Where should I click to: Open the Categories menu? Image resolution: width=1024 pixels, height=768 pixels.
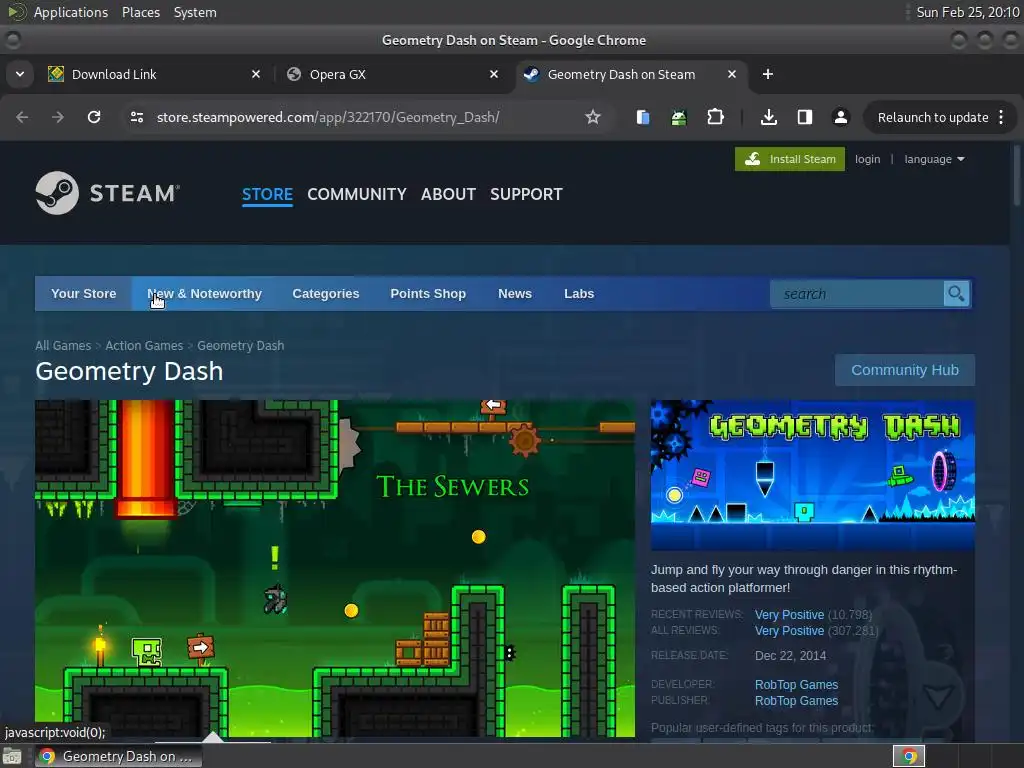(326, 294)
